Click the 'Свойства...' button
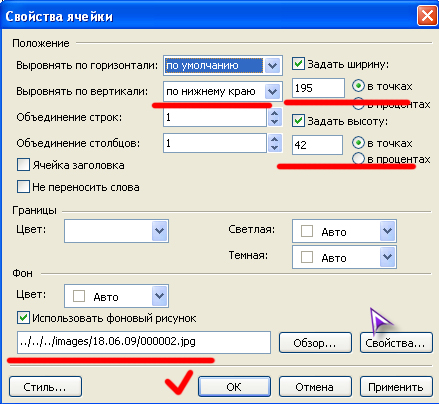 396,342
